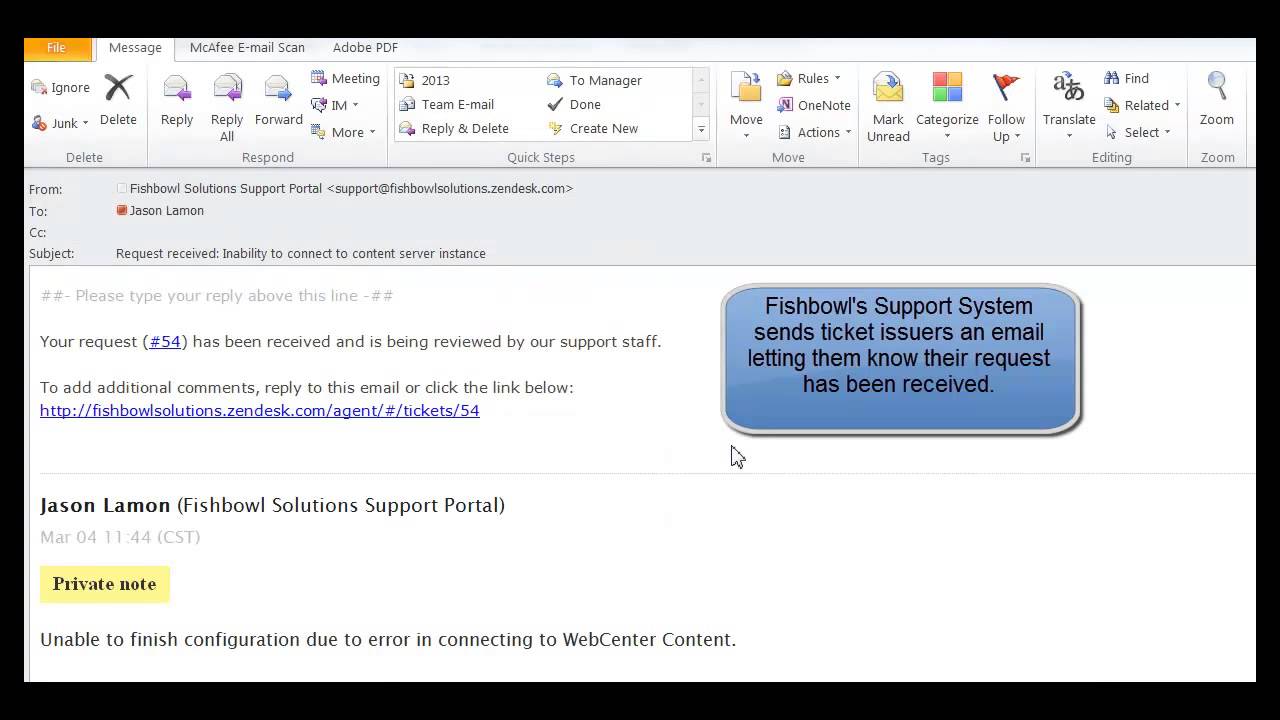Open the Tags dialog launcher
This screenshot has height=720, width=1280.
[x=1025, y=158]
